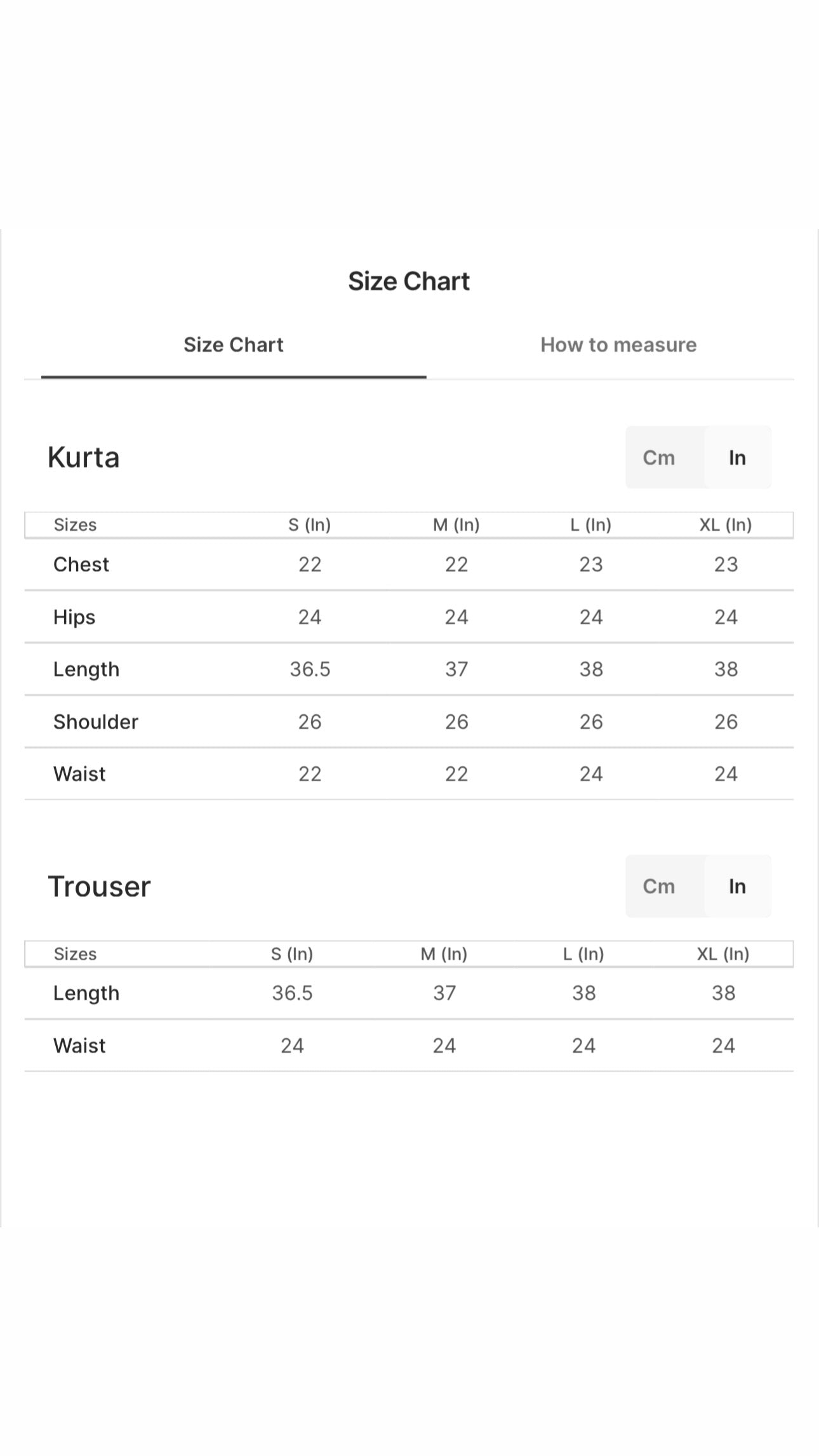The width and height of the screenshot is (819, 1456).
Task: Switch to the How to measure tab
Action: pos(618,345)
